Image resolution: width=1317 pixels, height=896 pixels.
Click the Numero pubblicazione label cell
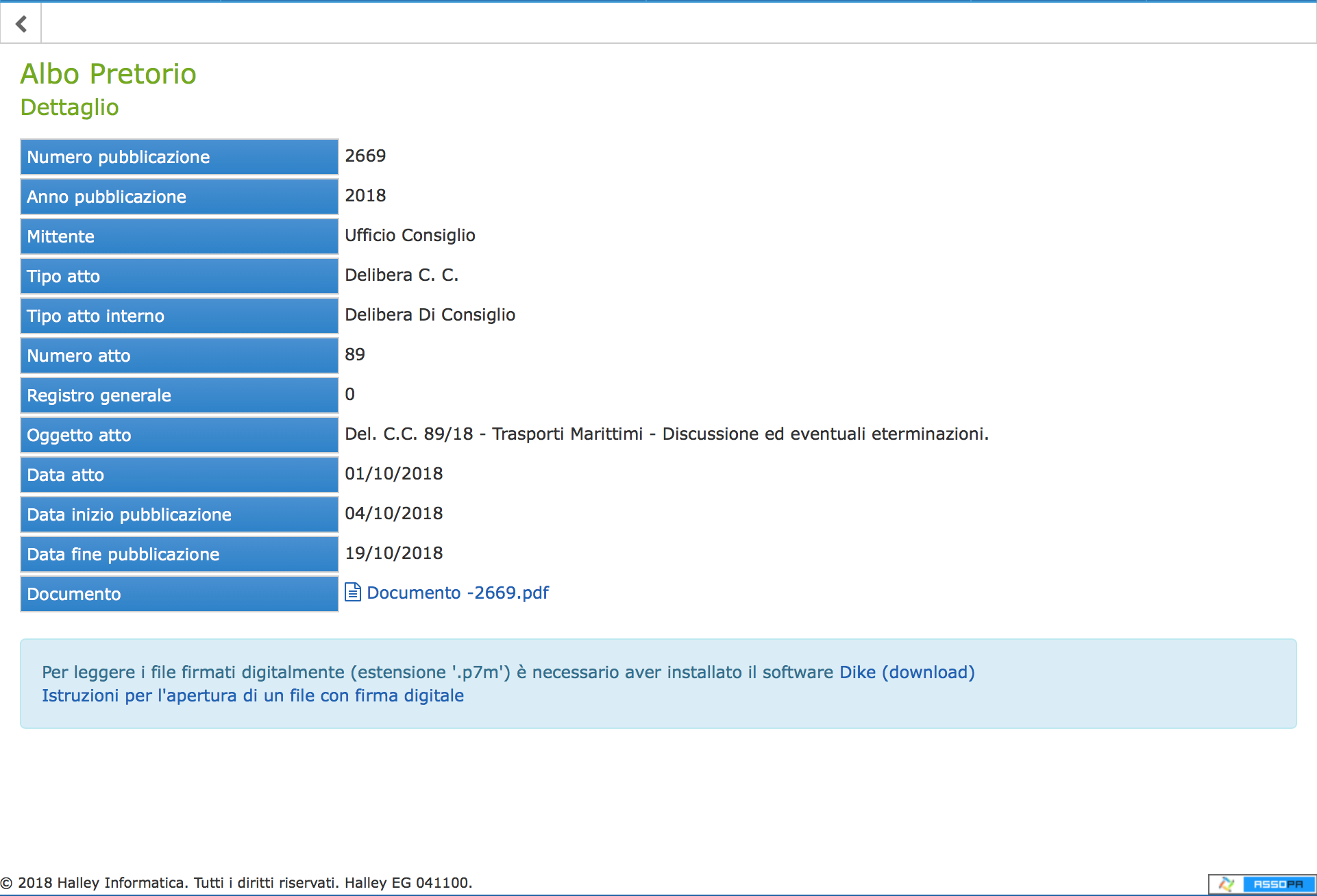tap(180, 157)
